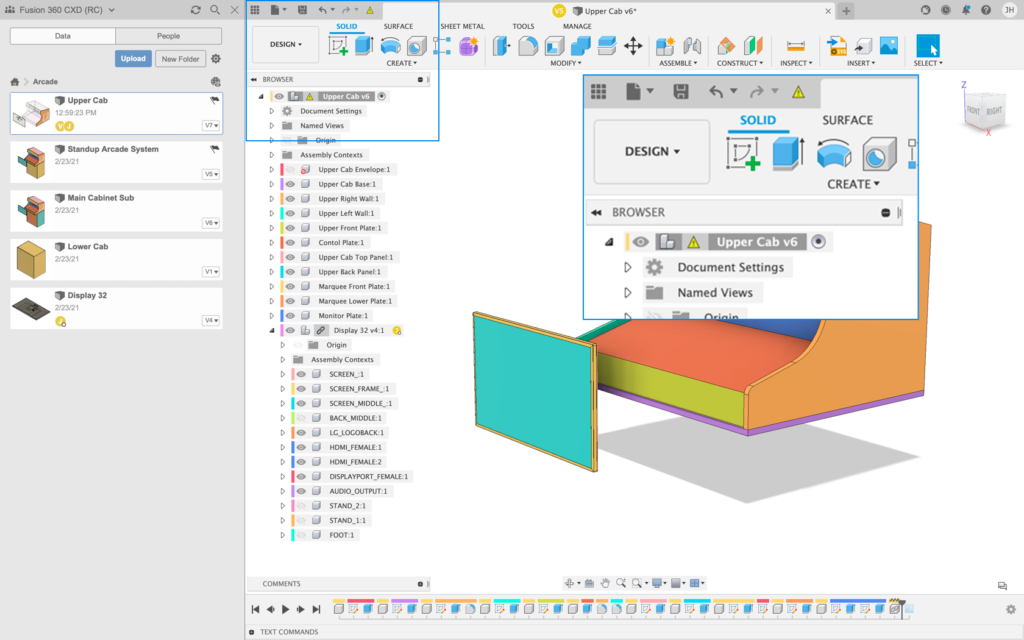
Task: Click the Upload button
Action: (132, 59)
